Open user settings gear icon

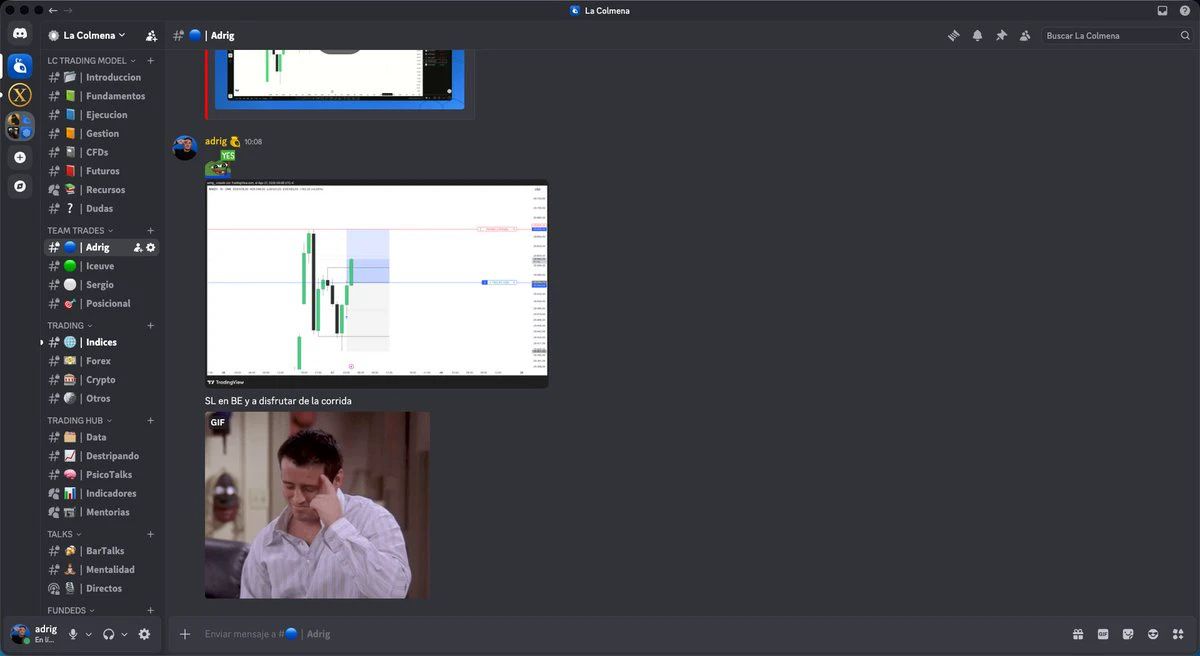coord(144,634)
